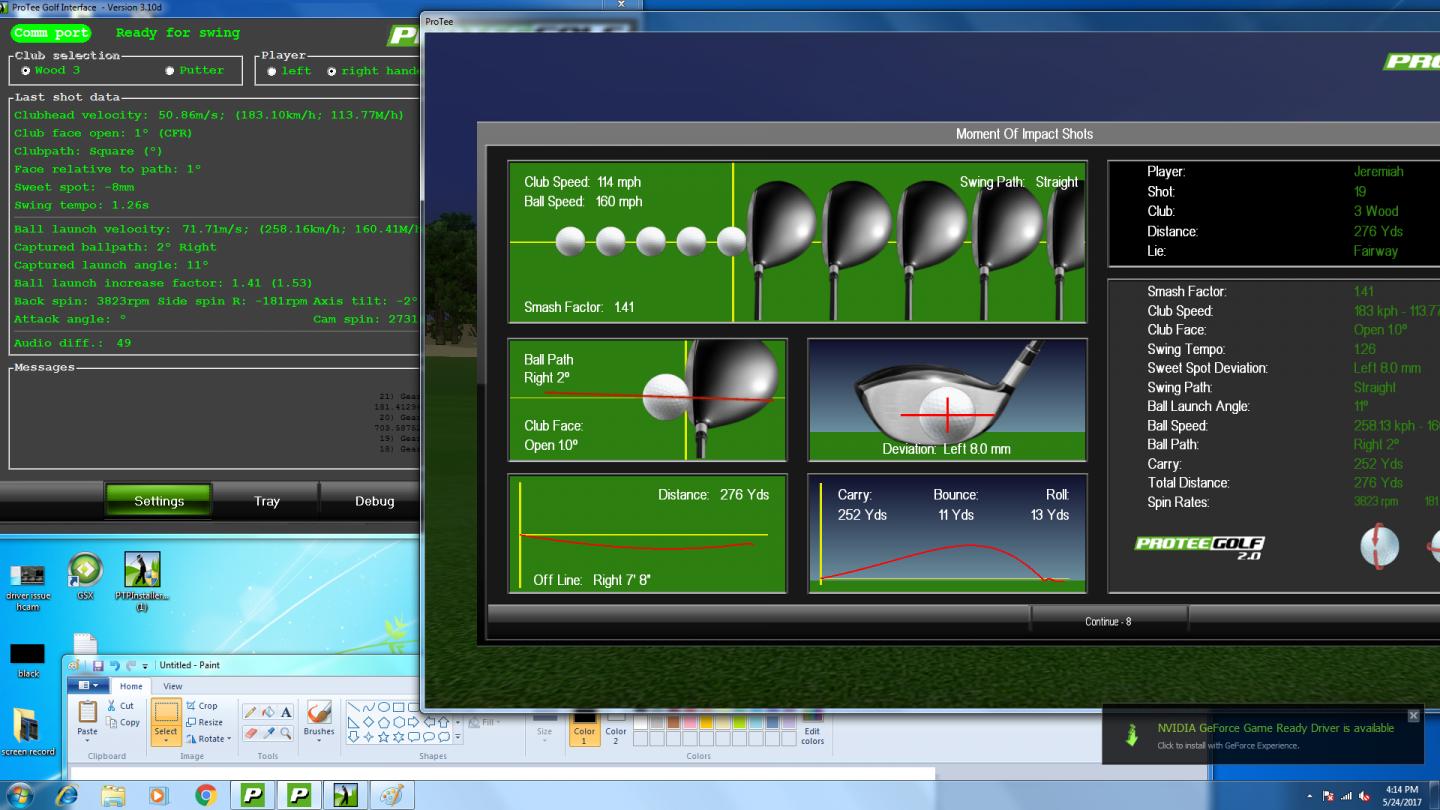This screenshot has height=810, width=1440.
Task: Open Internet Explorer from the taskbar
Action: [66, 796]
